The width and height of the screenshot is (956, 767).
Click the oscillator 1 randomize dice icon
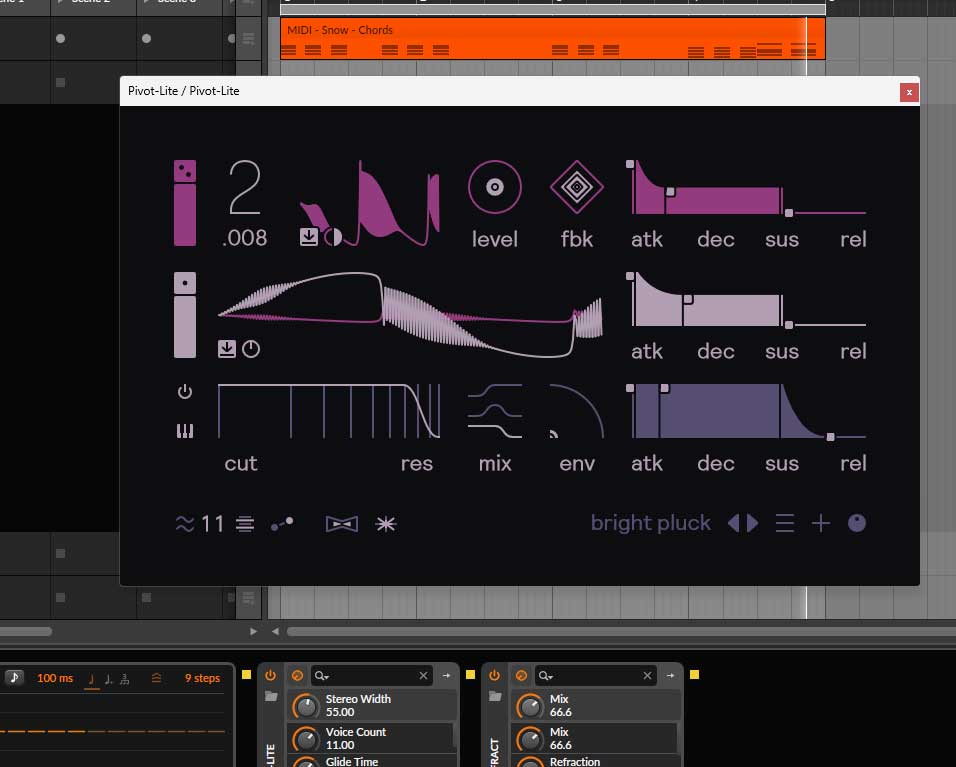coord(185,171)
